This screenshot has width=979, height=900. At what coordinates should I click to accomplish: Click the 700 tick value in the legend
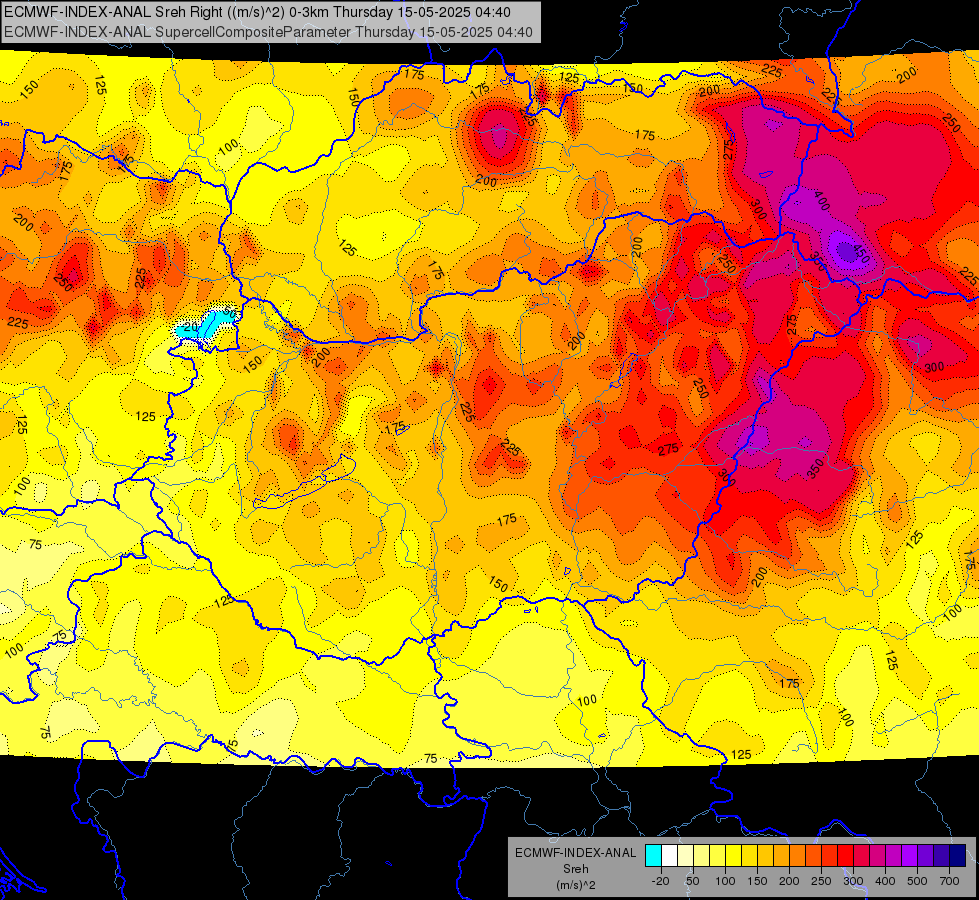tap(949, 881)
